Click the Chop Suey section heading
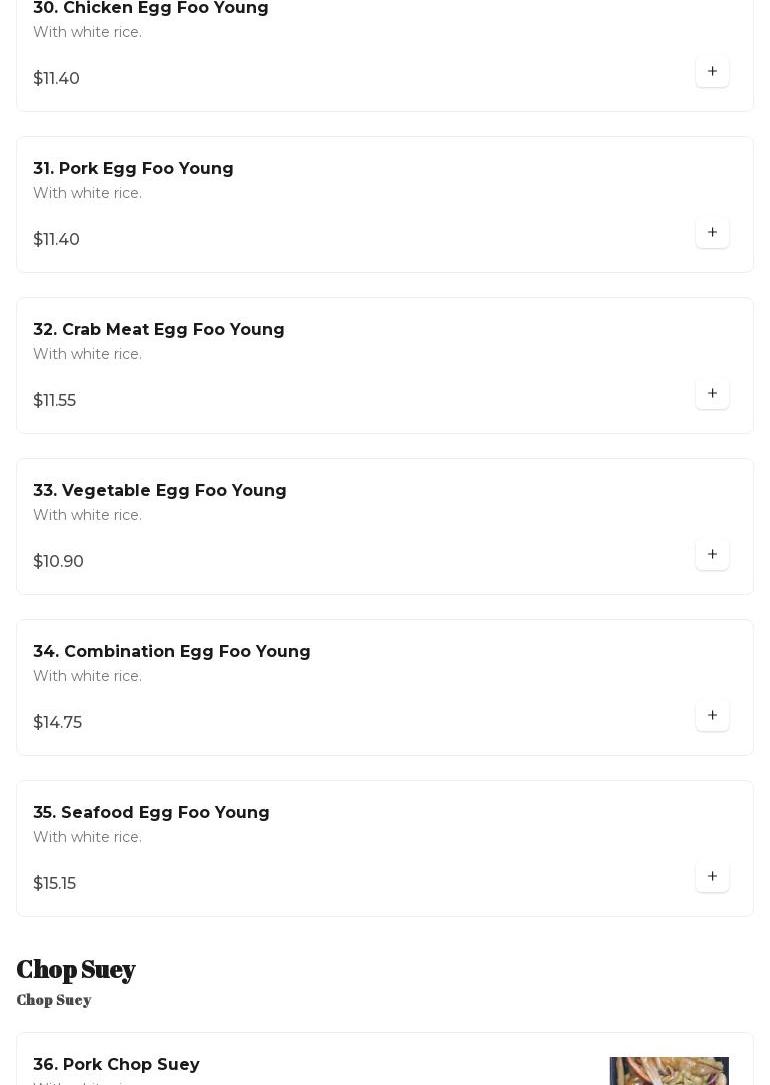This screenshot has width=770, height=1085. [76, 969]
